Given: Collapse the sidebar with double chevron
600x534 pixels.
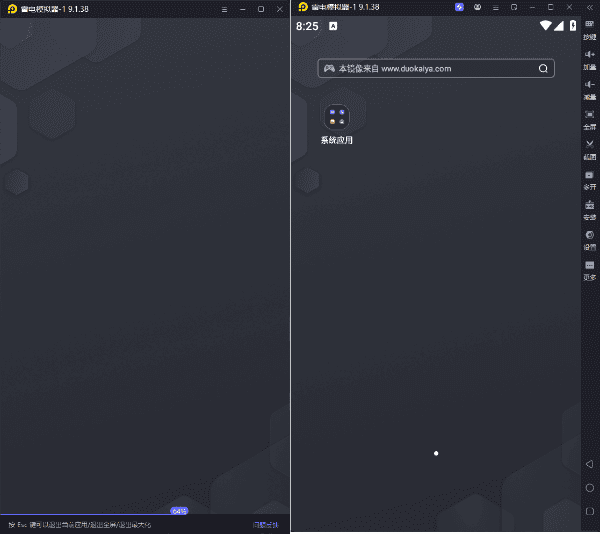Looking at the screenshot, I should (x=590, y=7).
